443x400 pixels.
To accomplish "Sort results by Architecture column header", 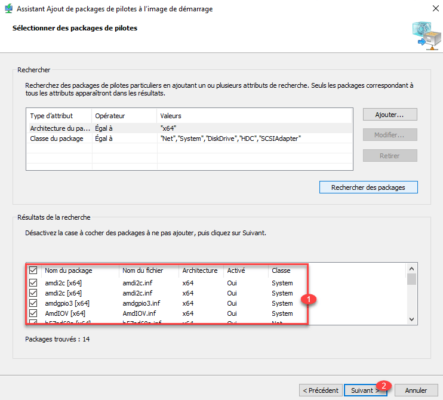I will [200, 270].
